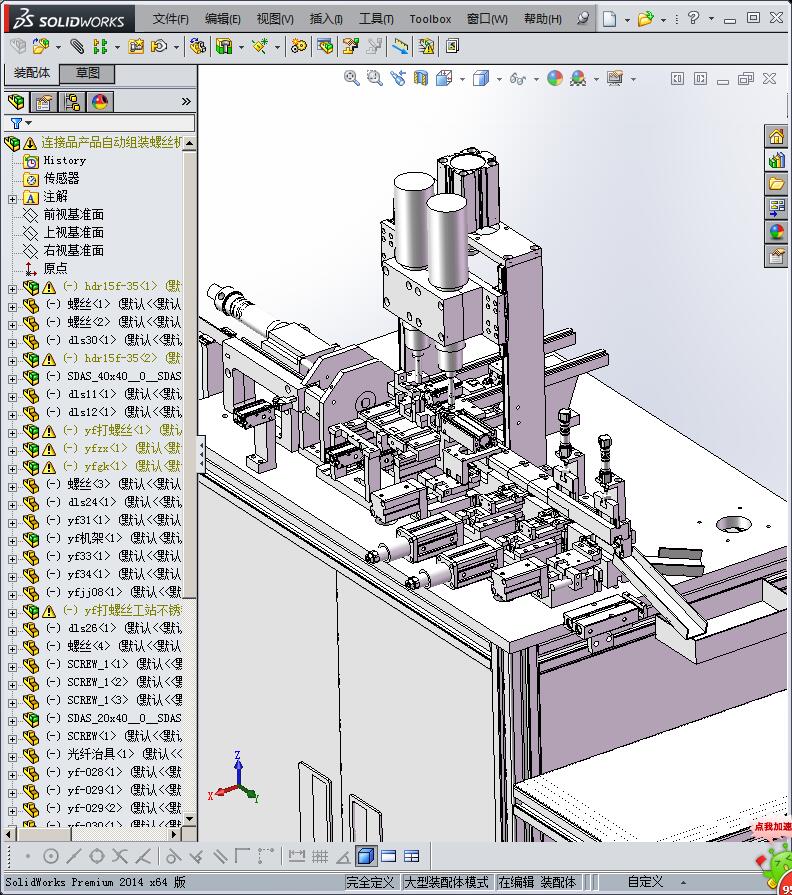
Task: Open the Design Library task pane icon
Action: click(x=776, y=160)
